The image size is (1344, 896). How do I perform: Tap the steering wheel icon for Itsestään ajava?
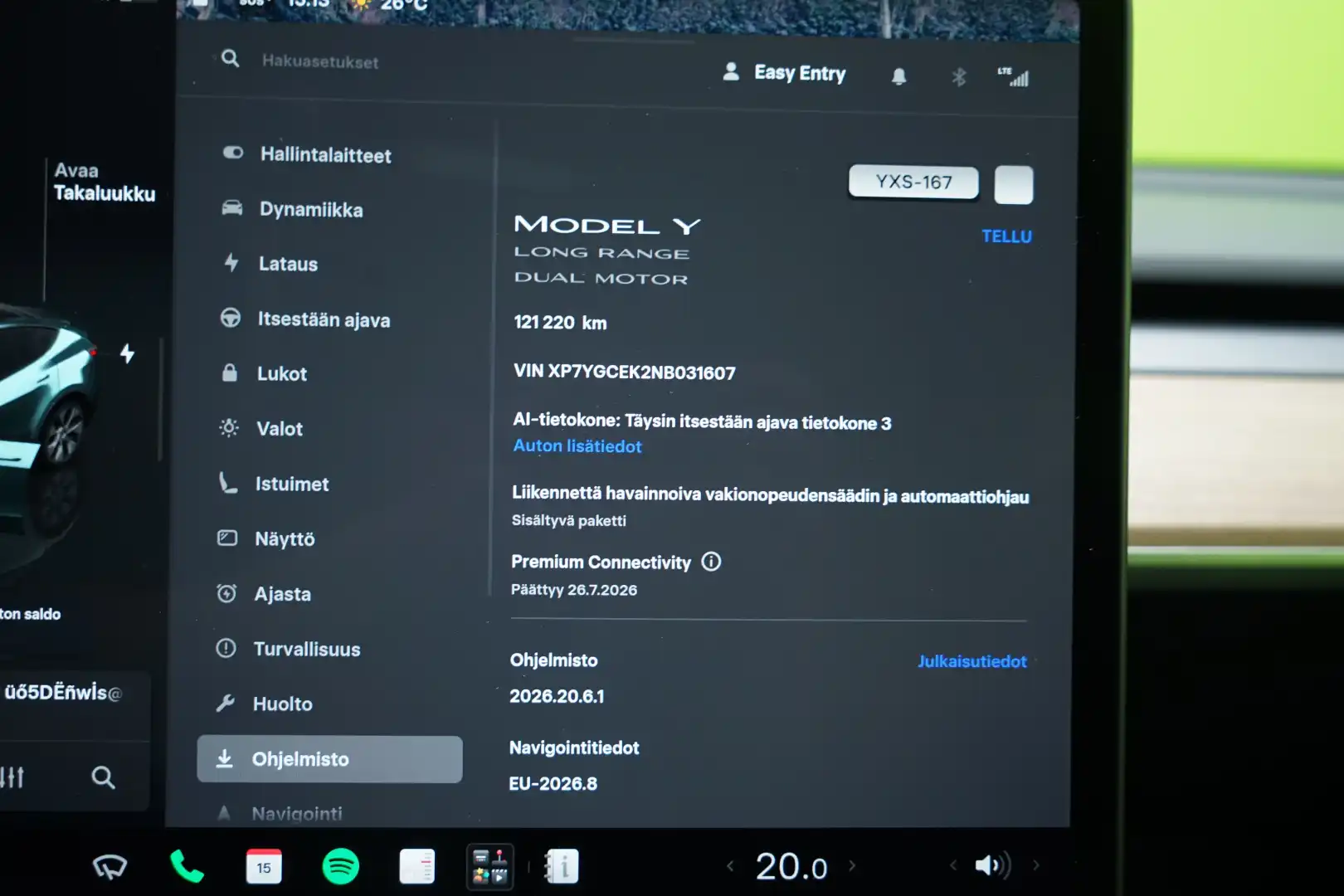[x=231, y=318]
